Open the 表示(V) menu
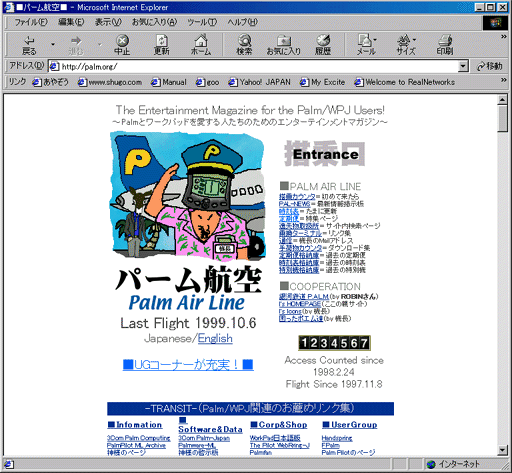 [108, 22]
